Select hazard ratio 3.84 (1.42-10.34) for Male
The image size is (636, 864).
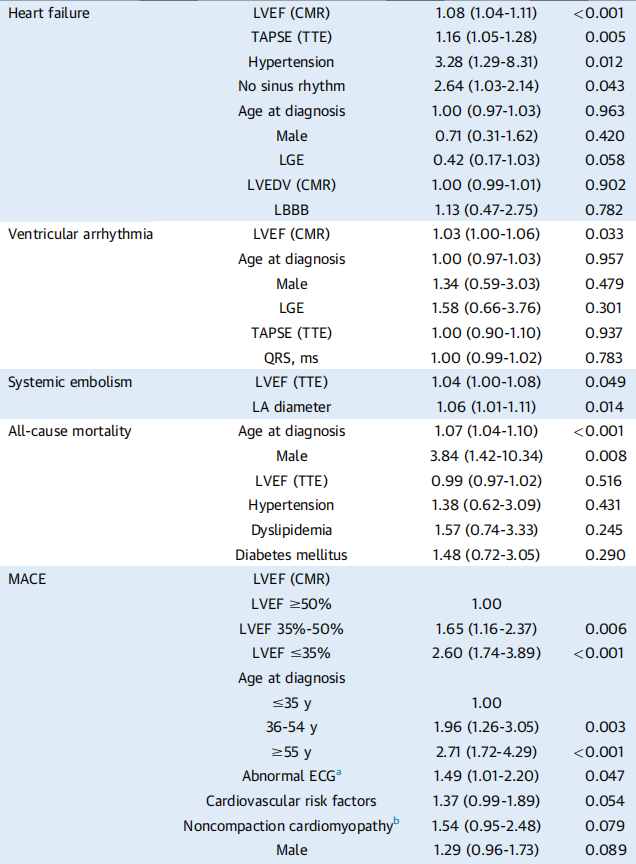(486, 456)
